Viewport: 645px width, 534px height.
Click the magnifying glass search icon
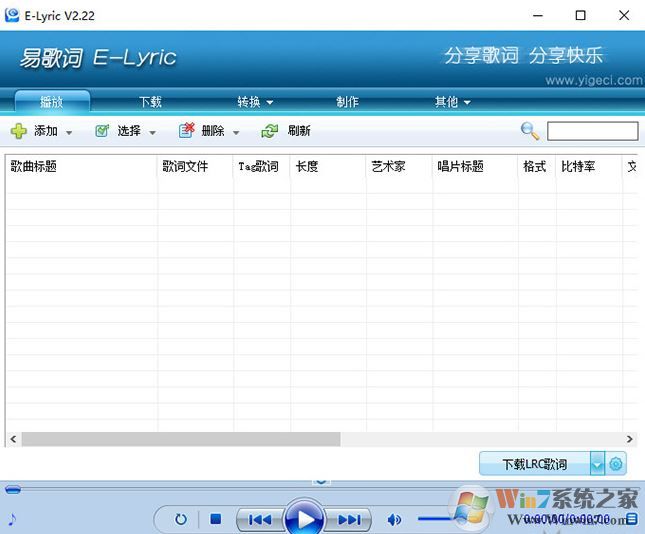point(530,131)
